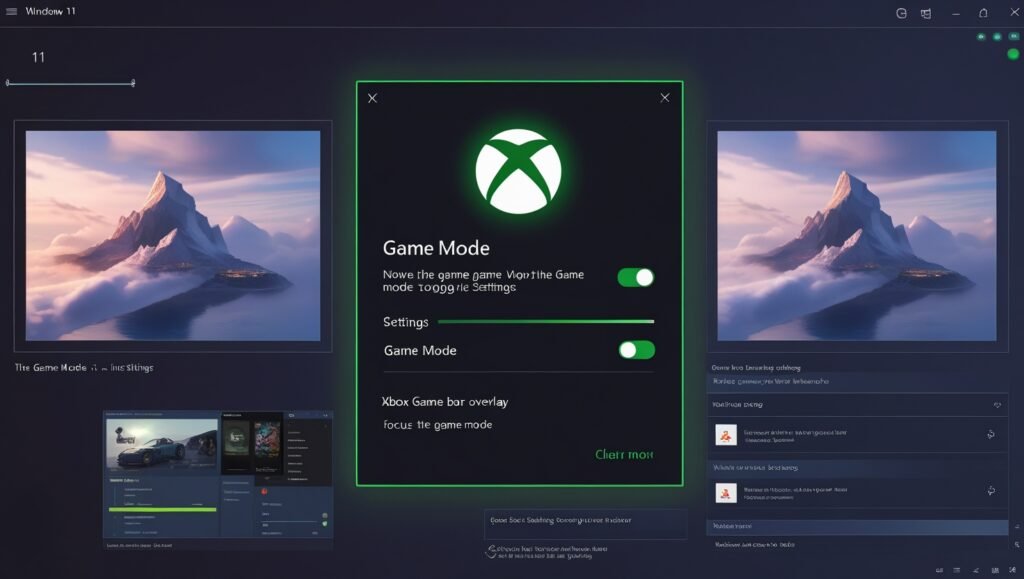Select the Window 11 title bar item

[x=48, y=12]
